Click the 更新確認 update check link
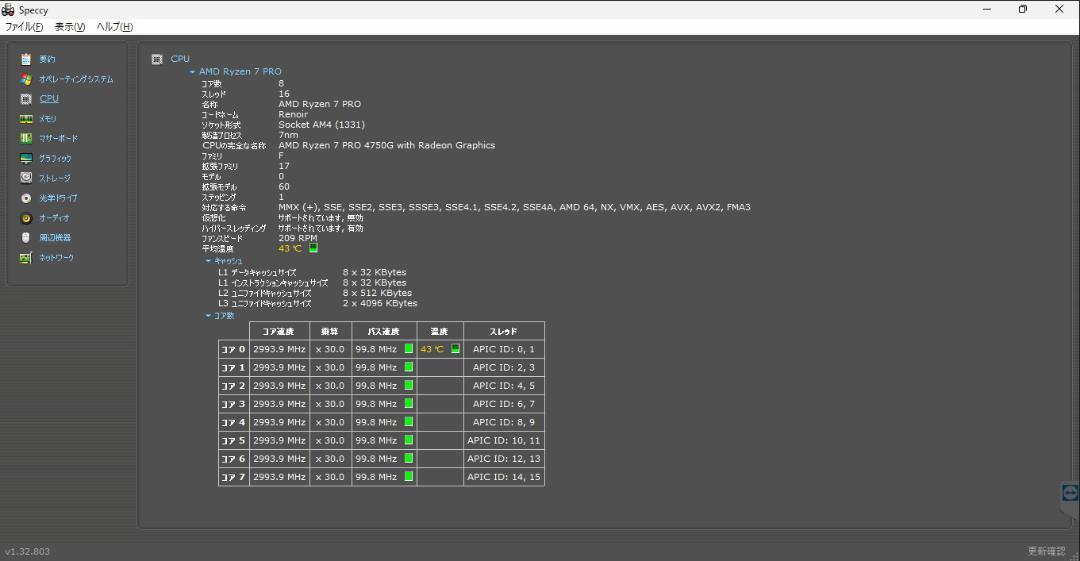Screen dimensions: 1080x561 (1046, 551)
